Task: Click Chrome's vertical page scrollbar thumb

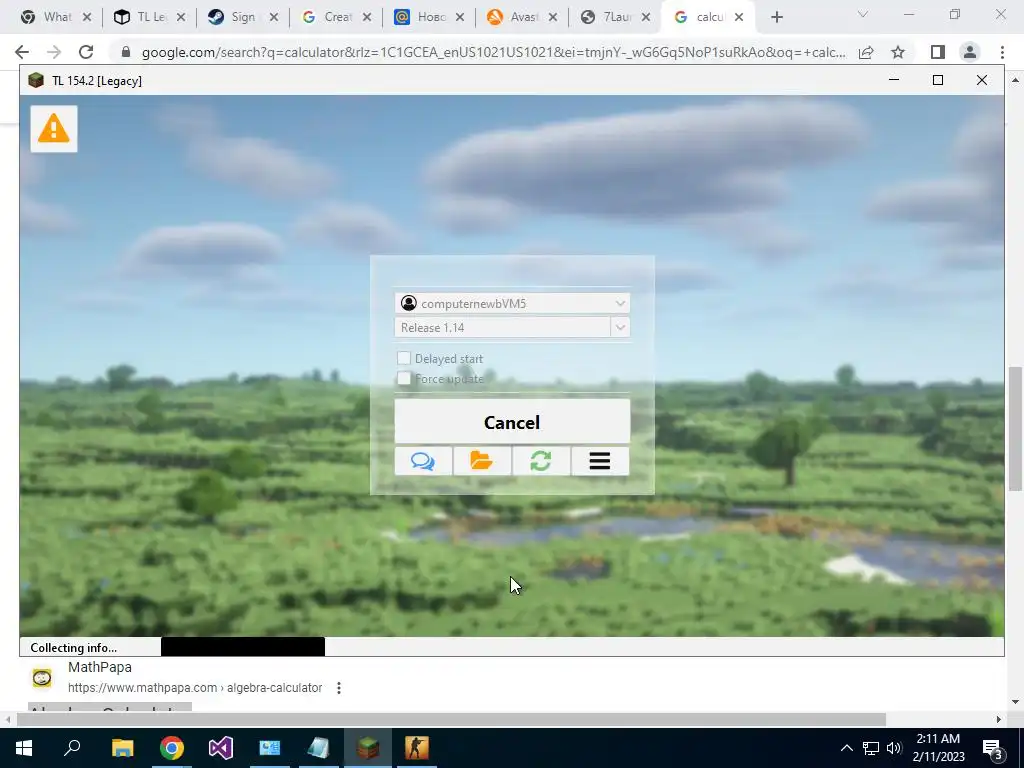Action: pos(1015,428)
